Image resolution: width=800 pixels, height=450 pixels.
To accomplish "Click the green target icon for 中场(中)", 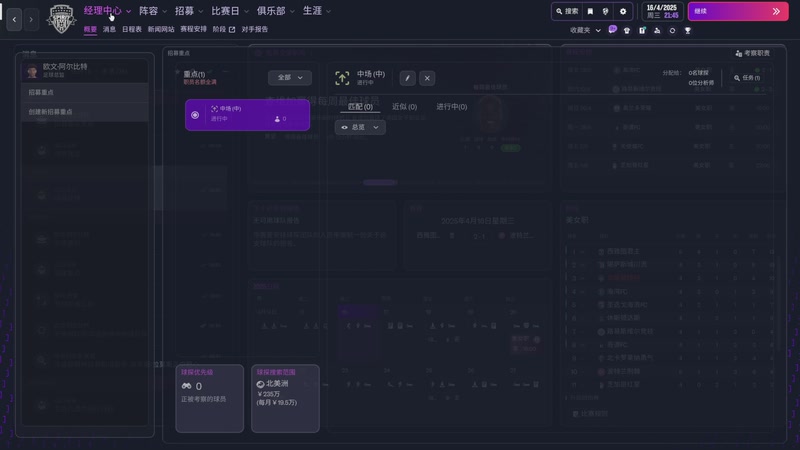I will (342, 78).
